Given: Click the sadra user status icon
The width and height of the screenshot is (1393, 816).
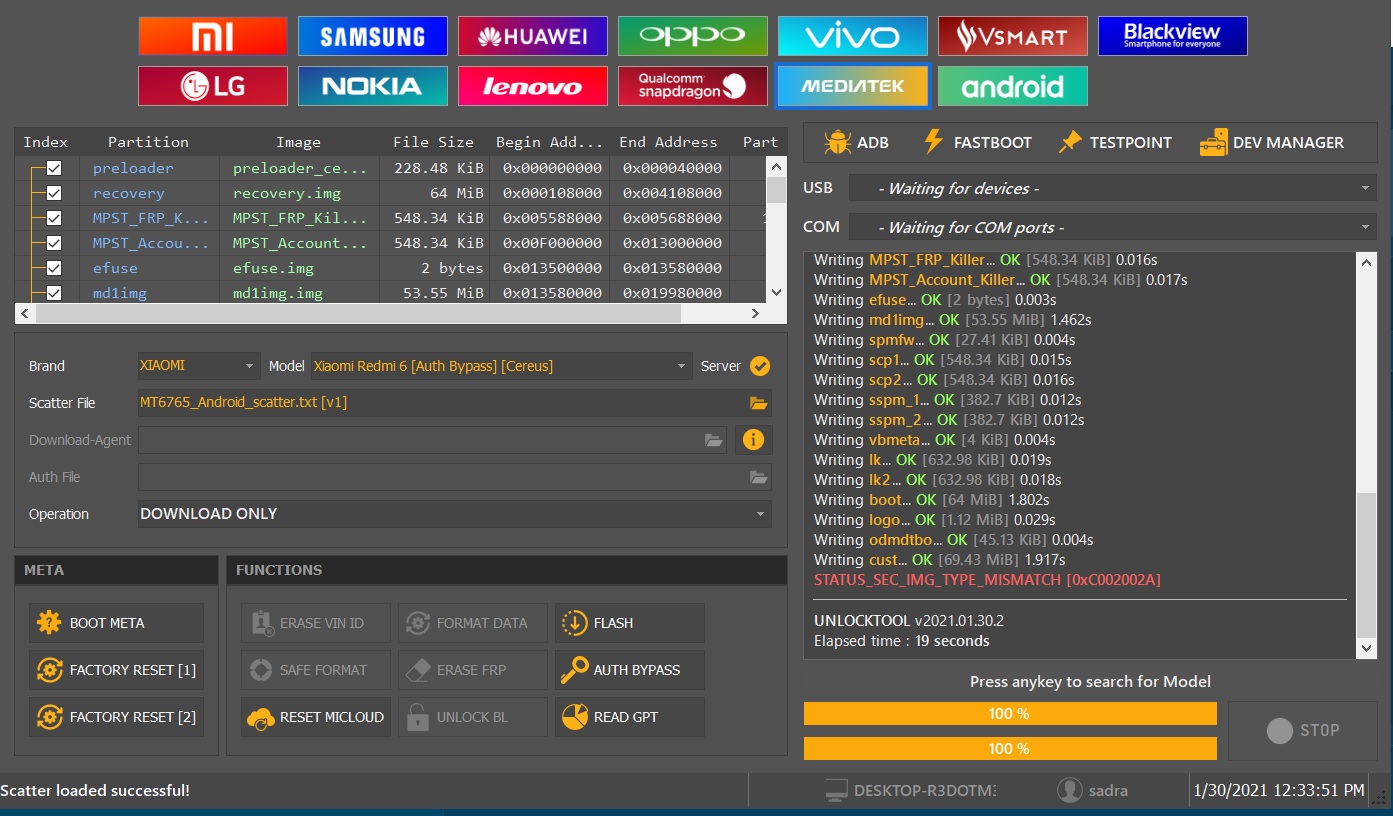Looking at the screenshot, I should pyautogui.click(x=1070, y=790).
